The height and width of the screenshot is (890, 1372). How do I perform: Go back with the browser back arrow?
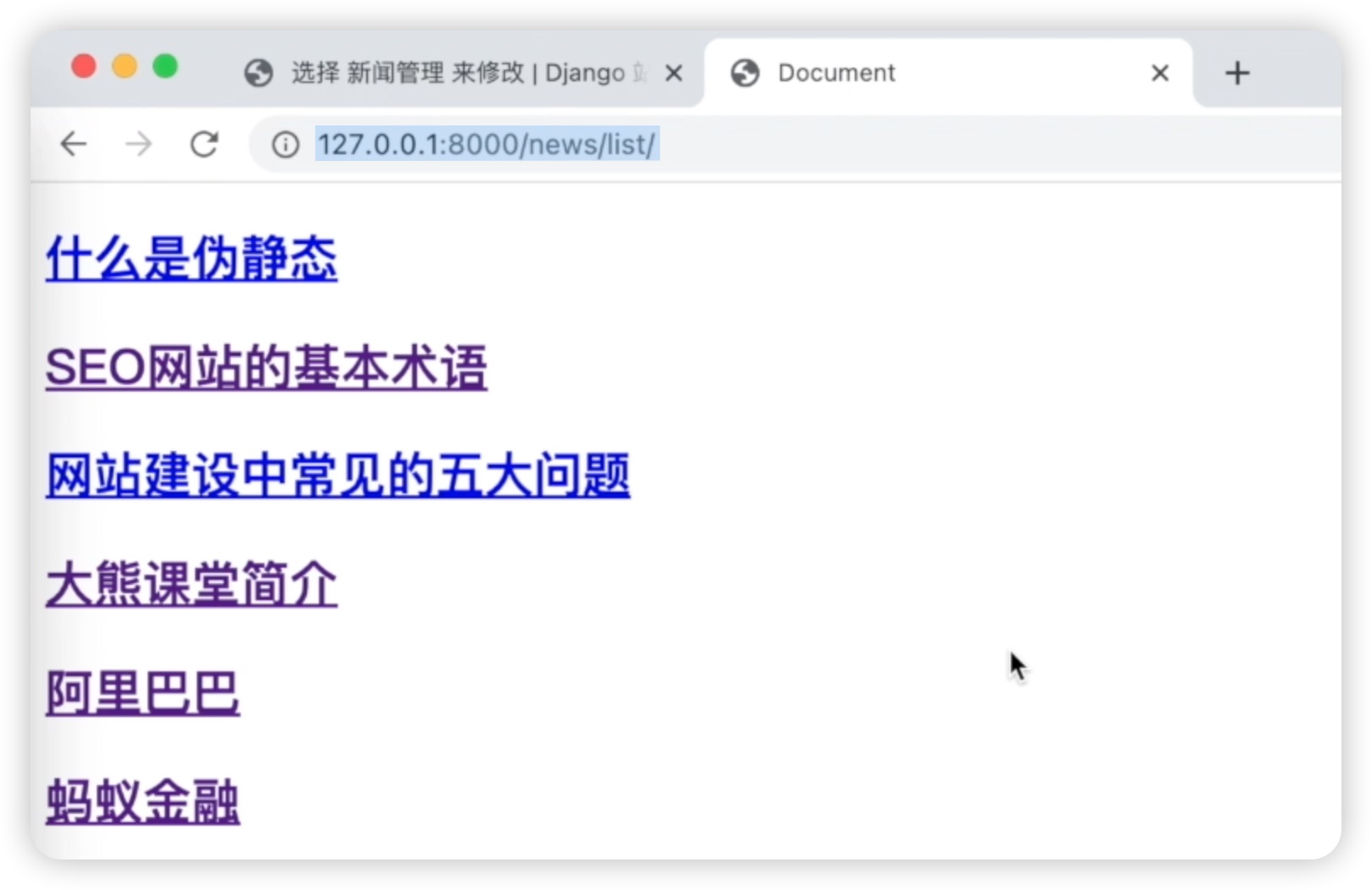74,145
